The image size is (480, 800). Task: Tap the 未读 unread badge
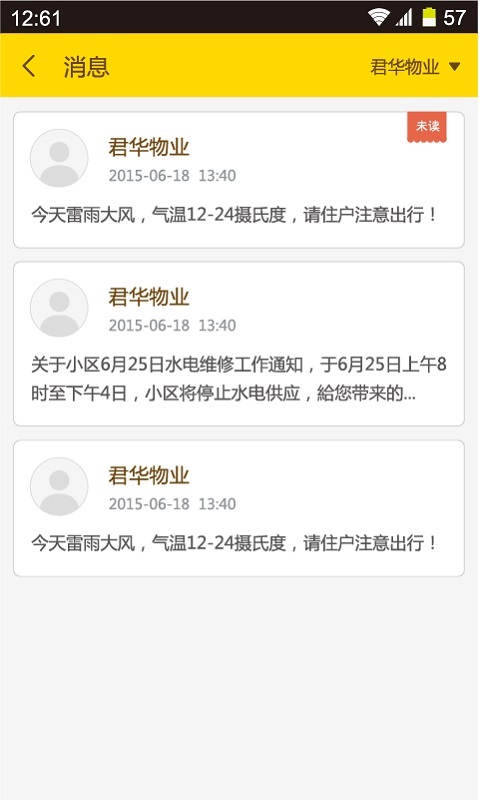pyautogui.click(x=427, y=127)
